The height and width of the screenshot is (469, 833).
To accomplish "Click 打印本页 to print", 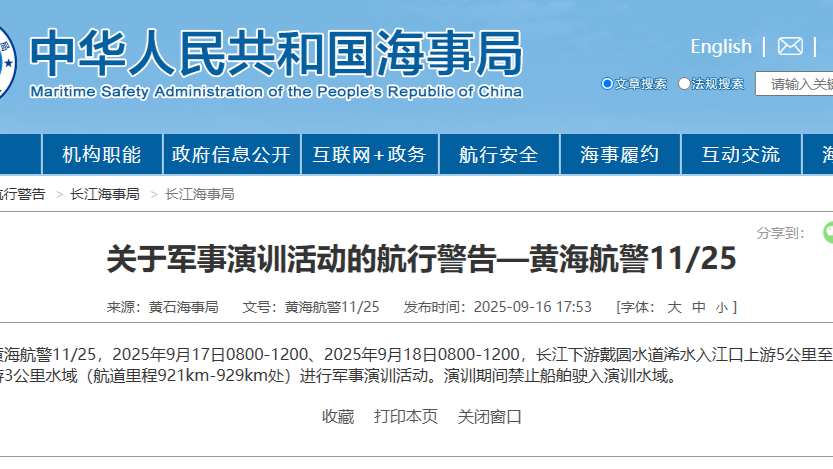I will click(406, 417).
